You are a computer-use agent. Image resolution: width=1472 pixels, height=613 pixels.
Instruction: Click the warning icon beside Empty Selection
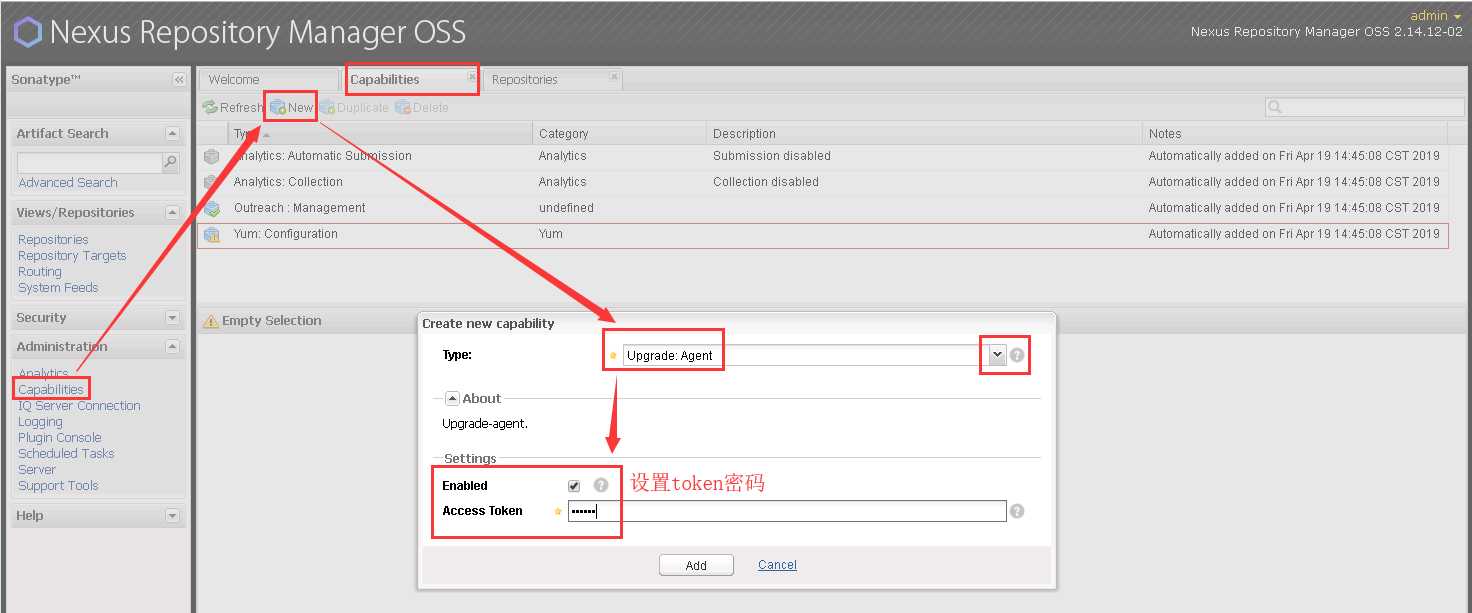210,321
